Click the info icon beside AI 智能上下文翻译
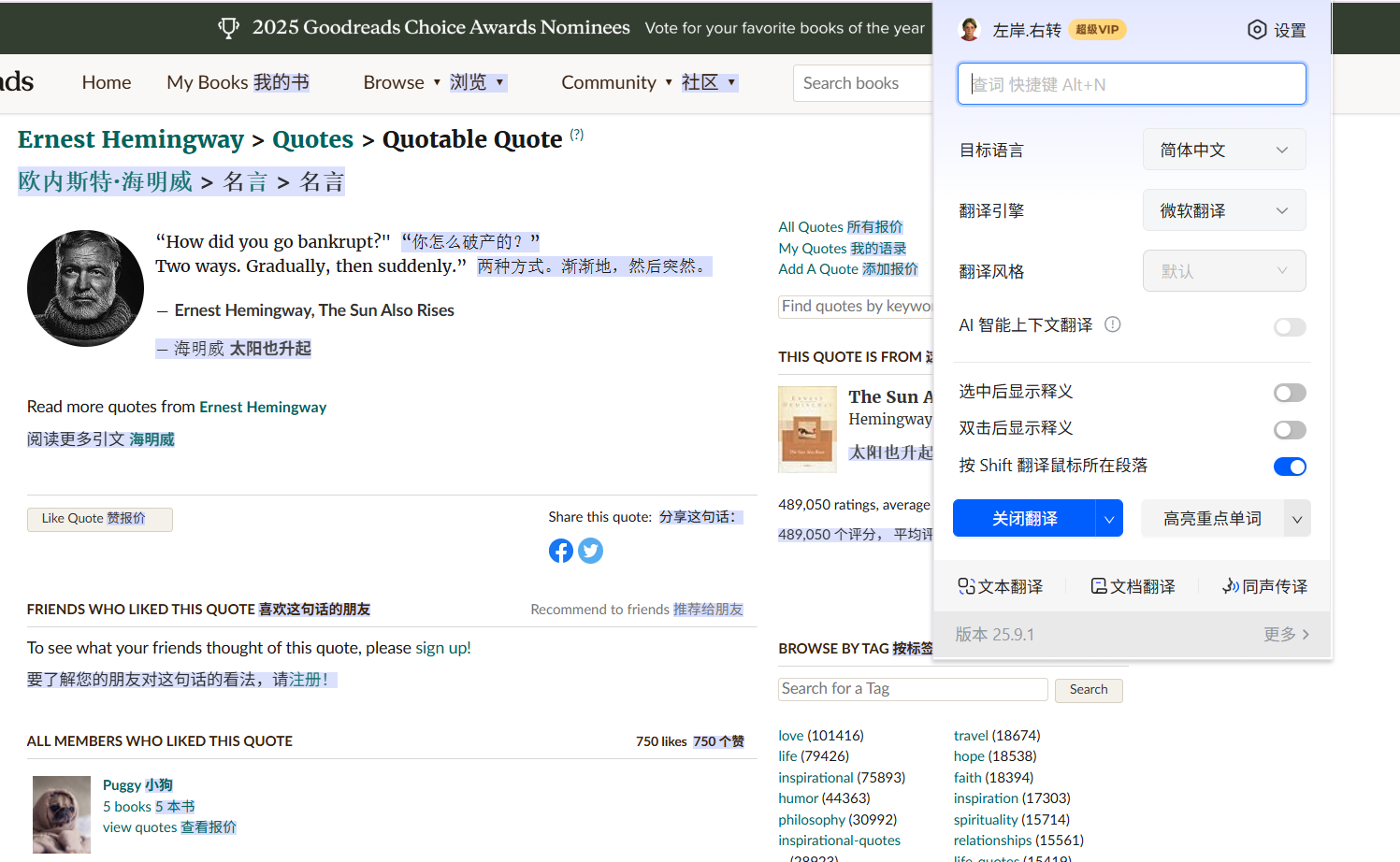Screen dimensions: 1400x862 1112,324
